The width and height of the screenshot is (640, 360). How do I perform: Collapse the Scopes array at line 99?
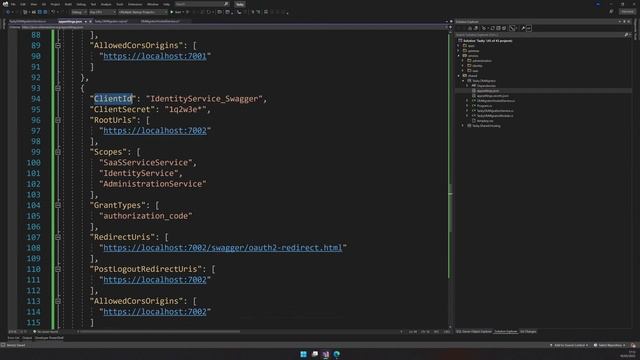click(58, 152)
